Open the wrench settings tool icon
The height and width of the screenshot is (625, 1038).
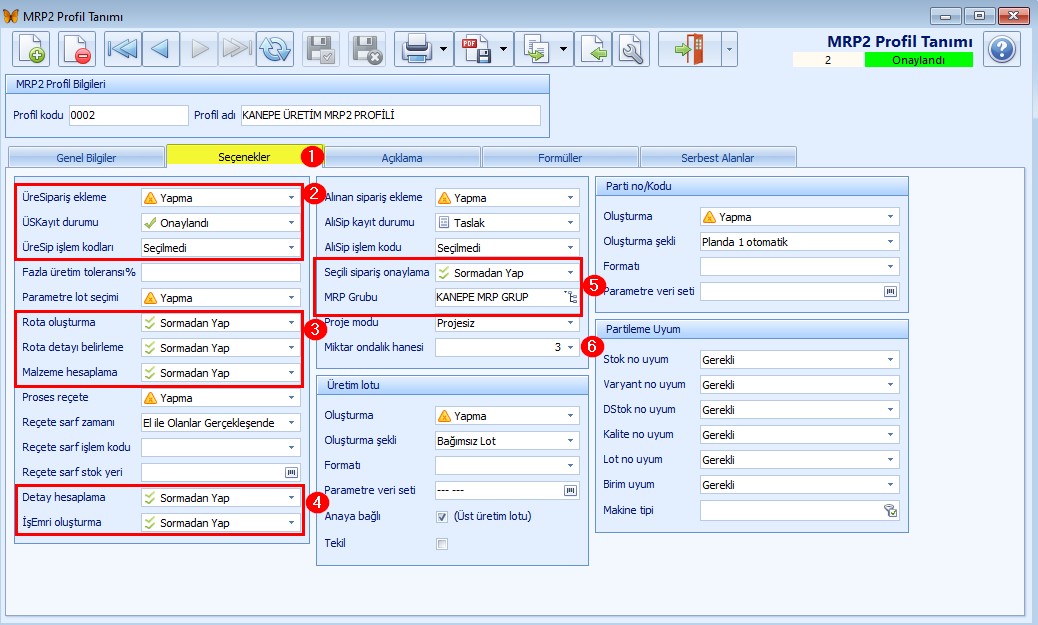coord(631,49)
